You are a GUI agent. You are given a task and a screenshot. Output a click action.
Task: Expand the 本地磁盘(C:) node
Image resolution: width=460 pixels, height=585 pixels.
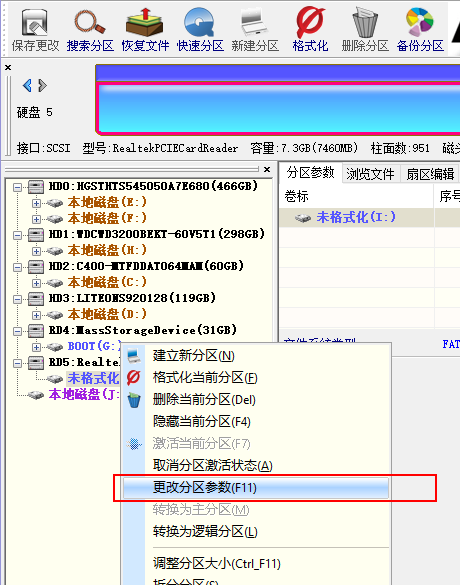pos(36,283)
